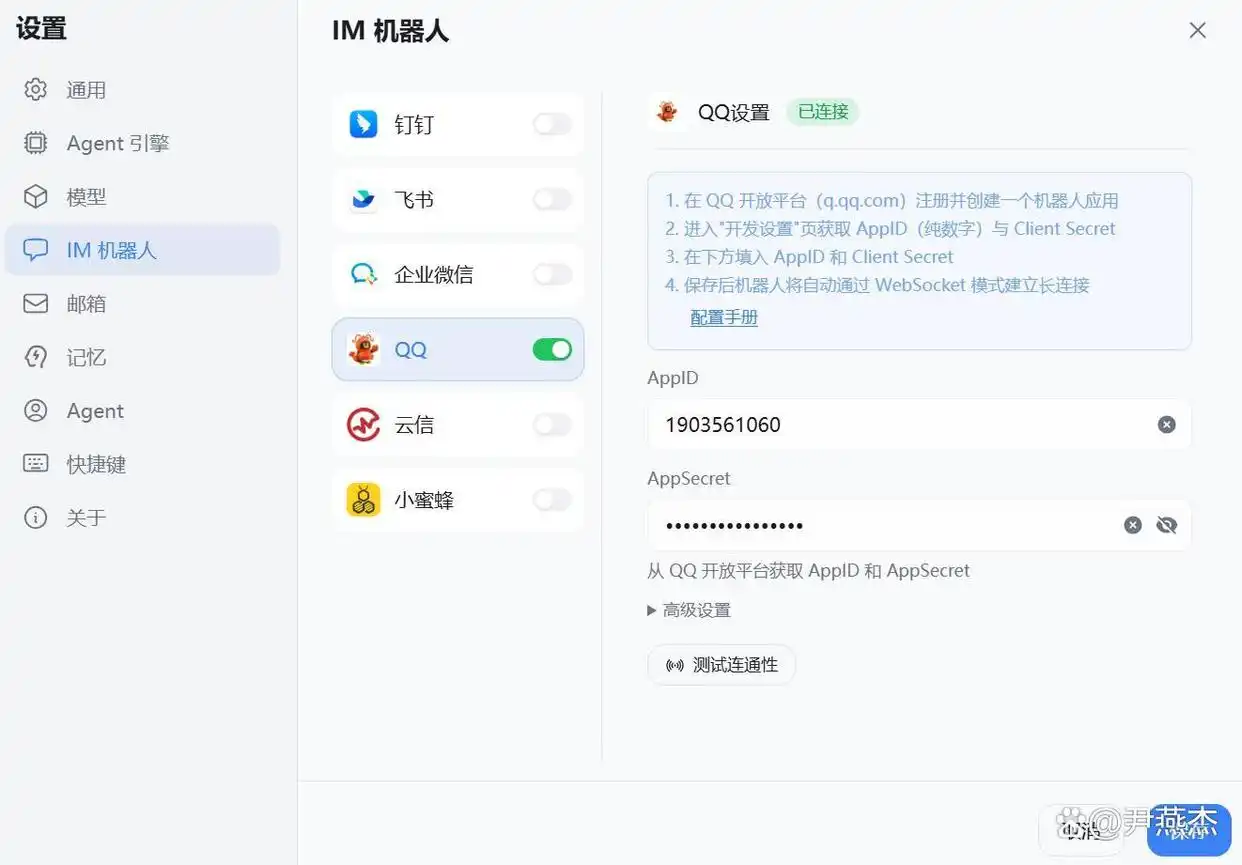
Task: Clear the AppID field with the × icon
Action: tap(1166, 424)
